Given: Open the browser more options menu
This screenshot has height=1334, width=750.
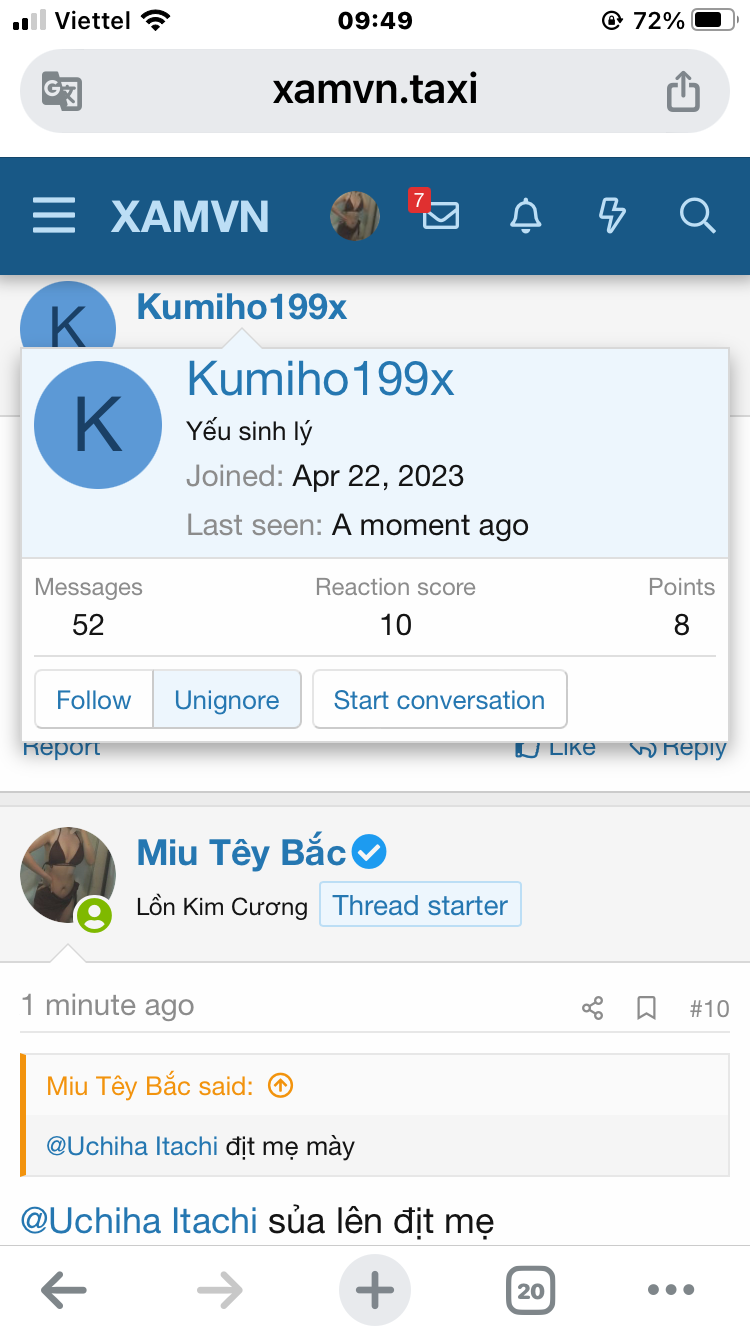Looking at the screenshot, I should (x=671, y=1290).
